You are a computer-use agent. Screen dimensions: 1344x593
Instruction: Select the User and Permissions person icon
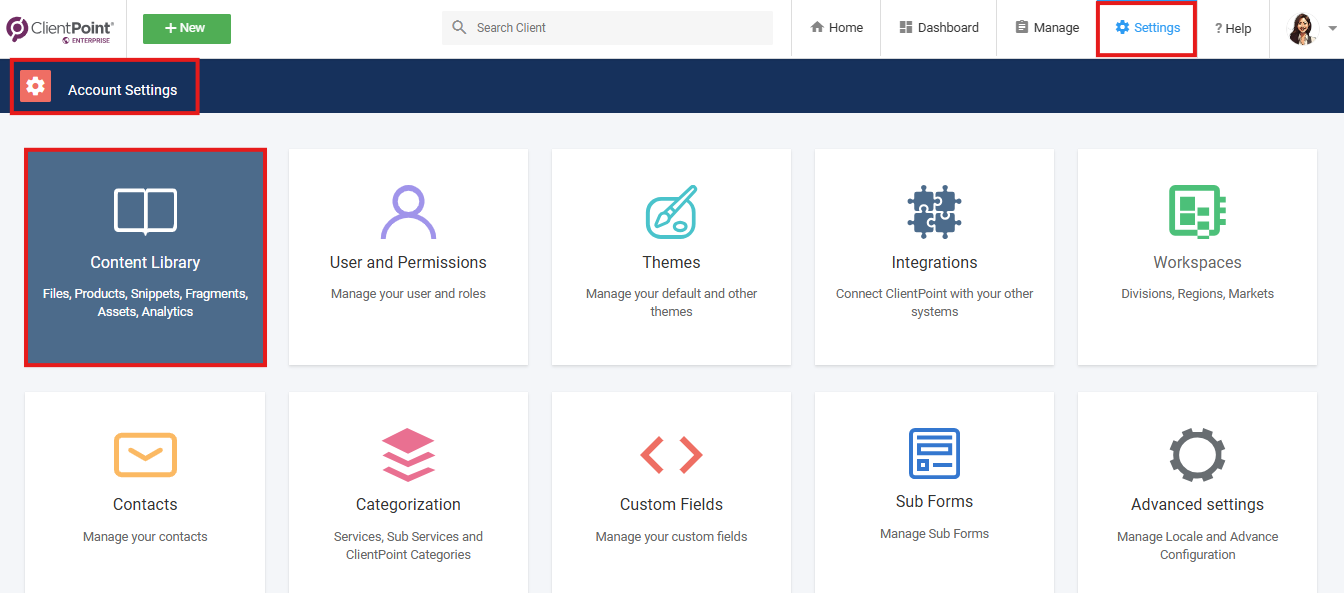(408, 212)
